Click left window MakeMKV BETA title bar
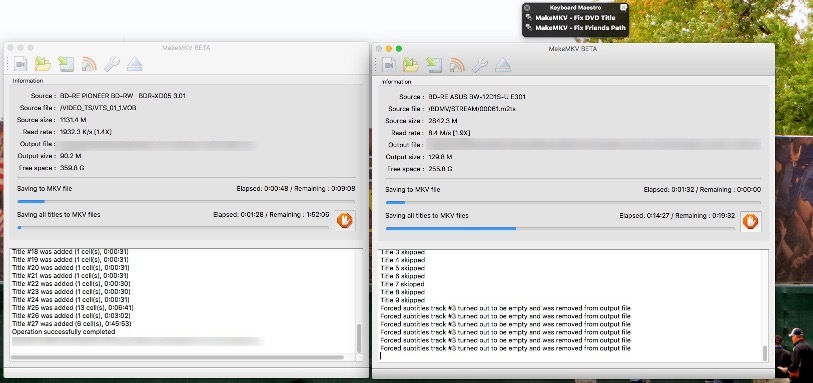Image resolution: width=813 pixels, height=383 pixels. point(186,48)
